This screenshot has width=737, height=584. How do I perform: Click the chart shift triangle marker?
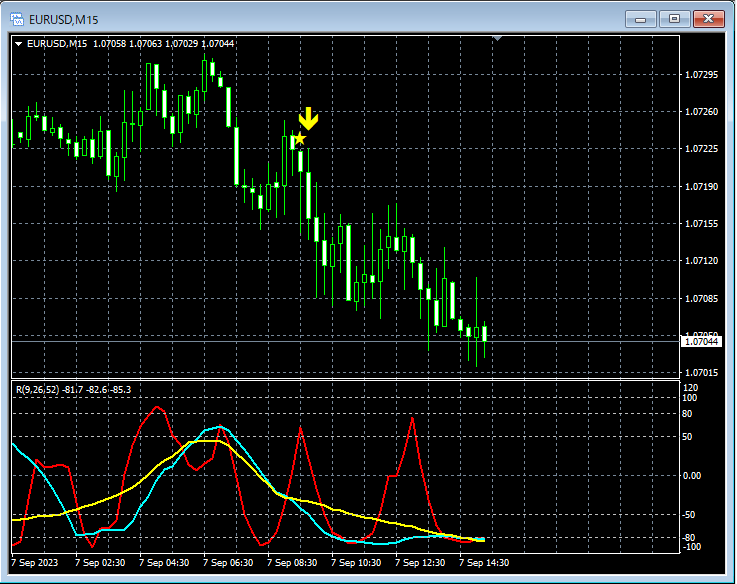498,38
